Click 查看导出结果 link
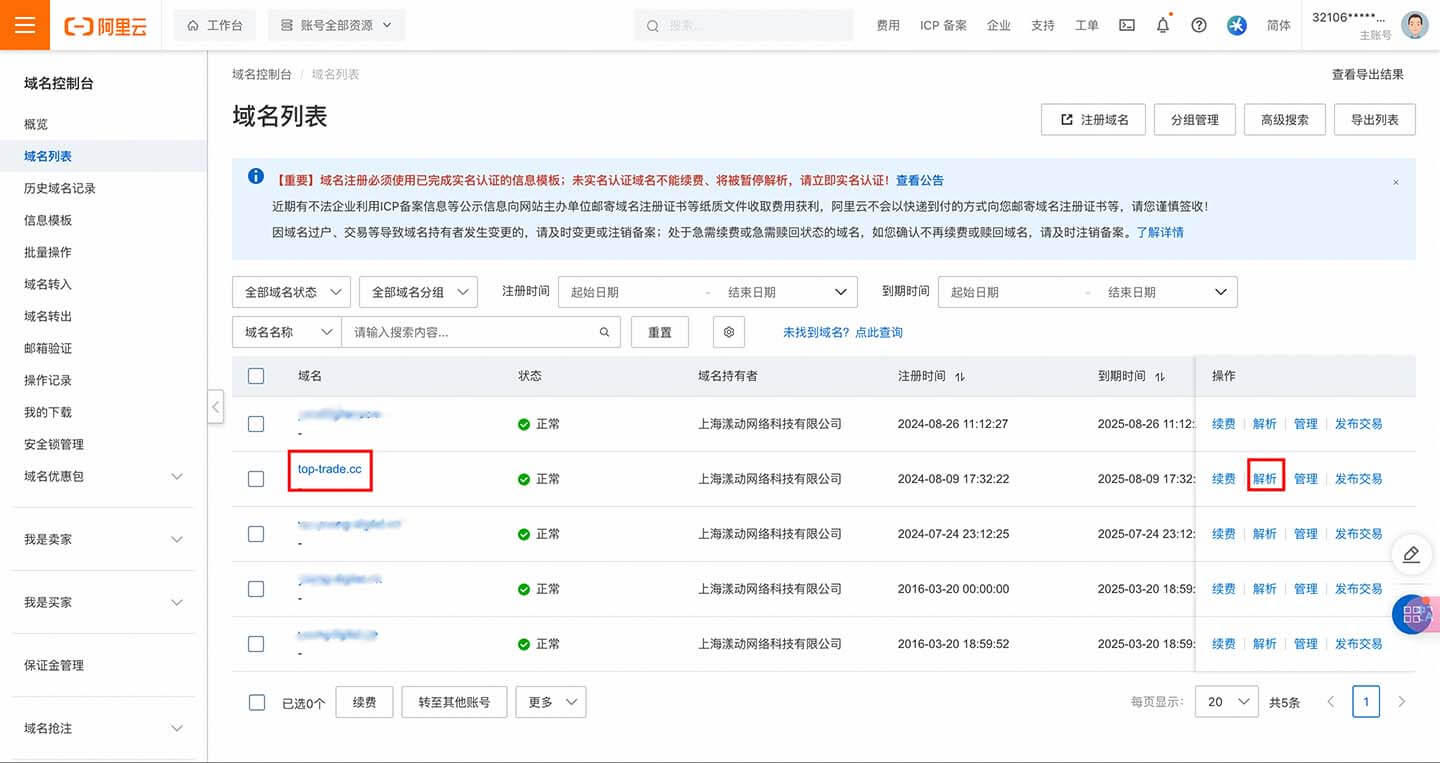The height and width of the screenshot is (763, 1440). point(1368,74)
